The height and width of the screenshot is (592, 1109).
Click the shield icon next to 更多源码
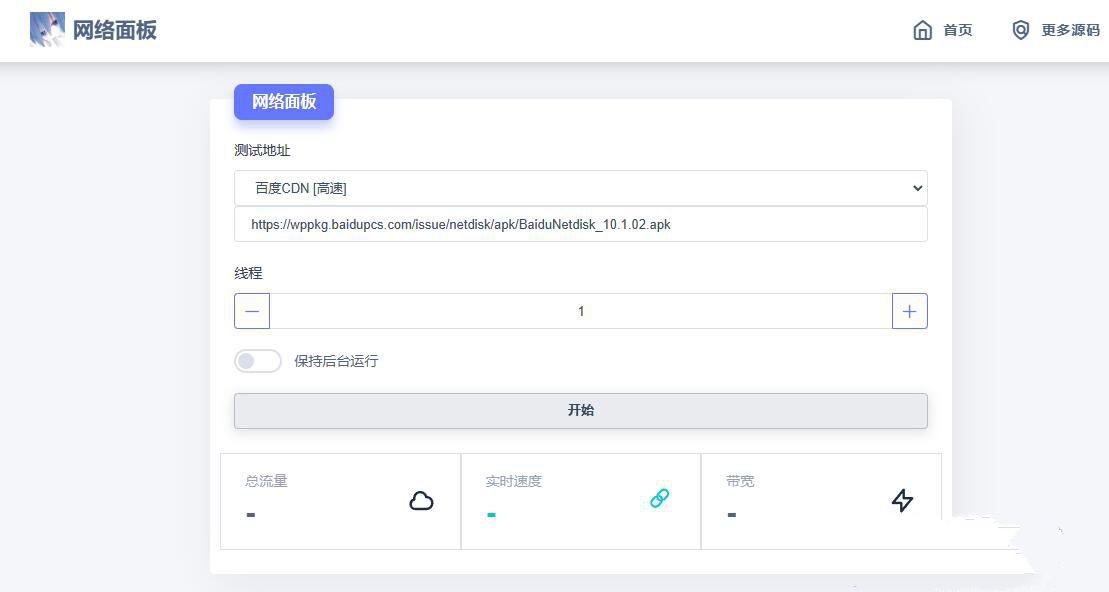coord(1021,30)
